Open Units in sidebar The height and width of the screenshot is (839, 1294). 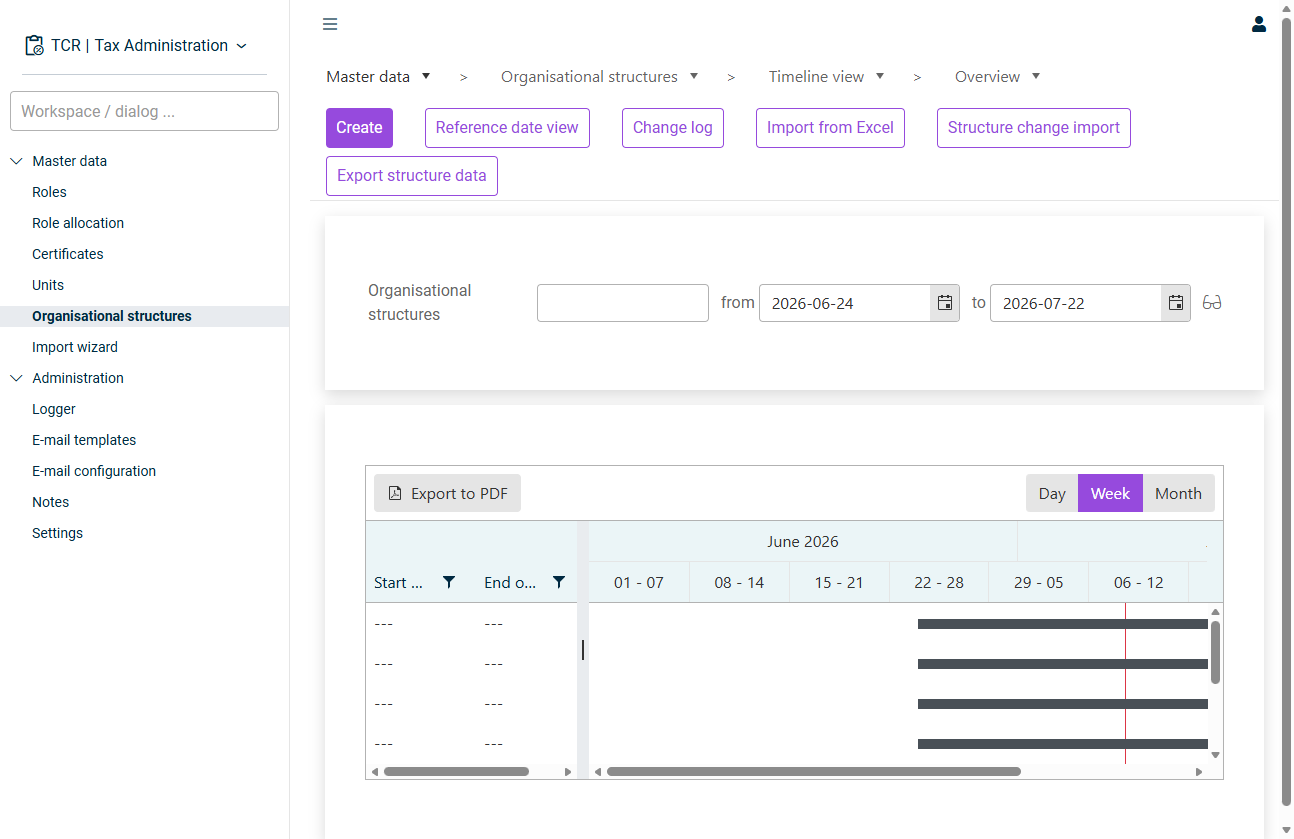pos(48,285)
